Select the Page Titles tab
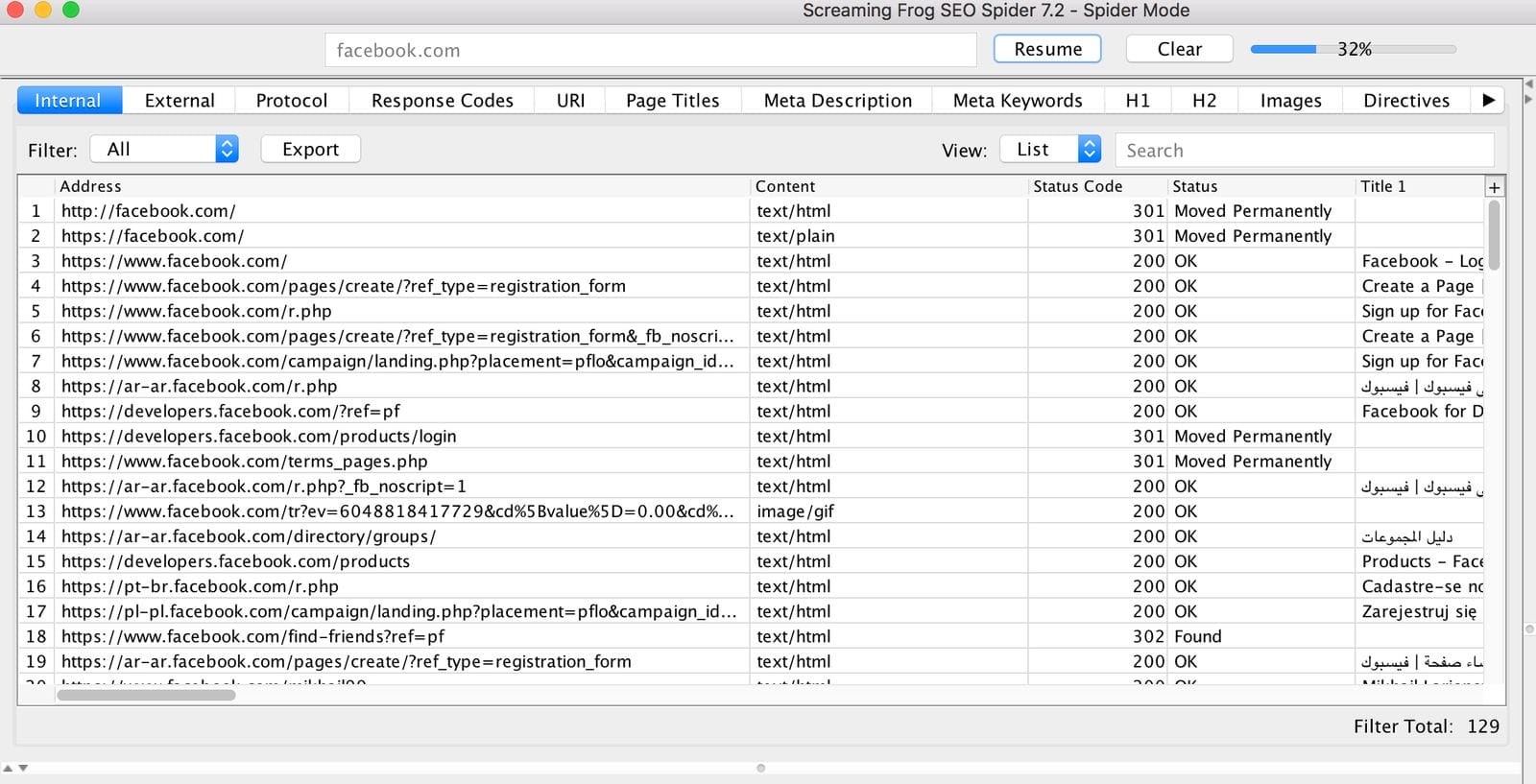The height and width of the screenshot is (784, 1536). click(672, 101)
